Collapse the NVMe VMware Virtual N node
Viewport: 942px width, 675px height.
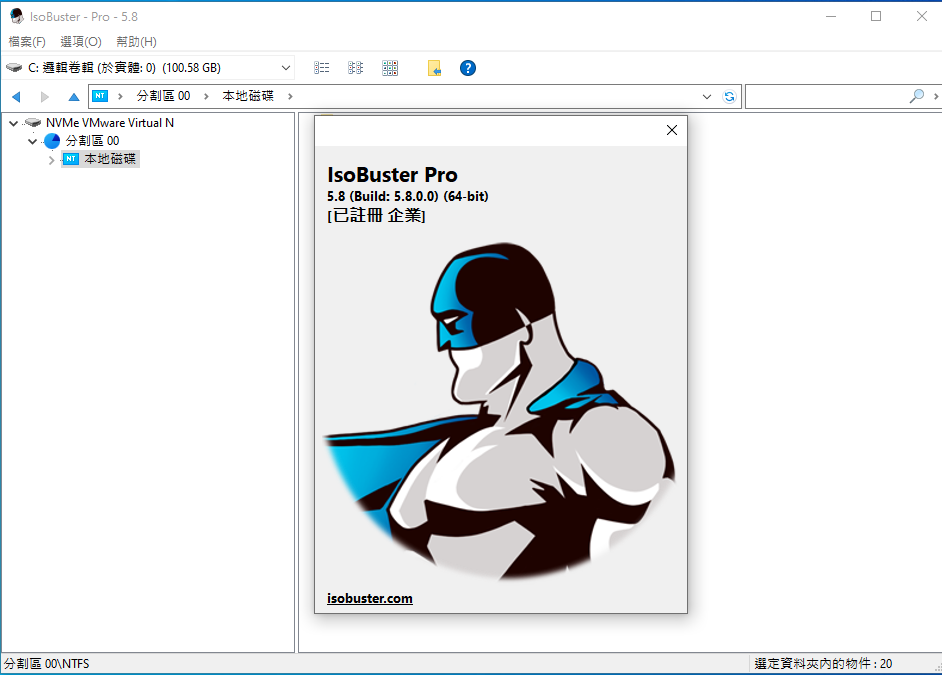pyautogui.click(x=13, y=123)
